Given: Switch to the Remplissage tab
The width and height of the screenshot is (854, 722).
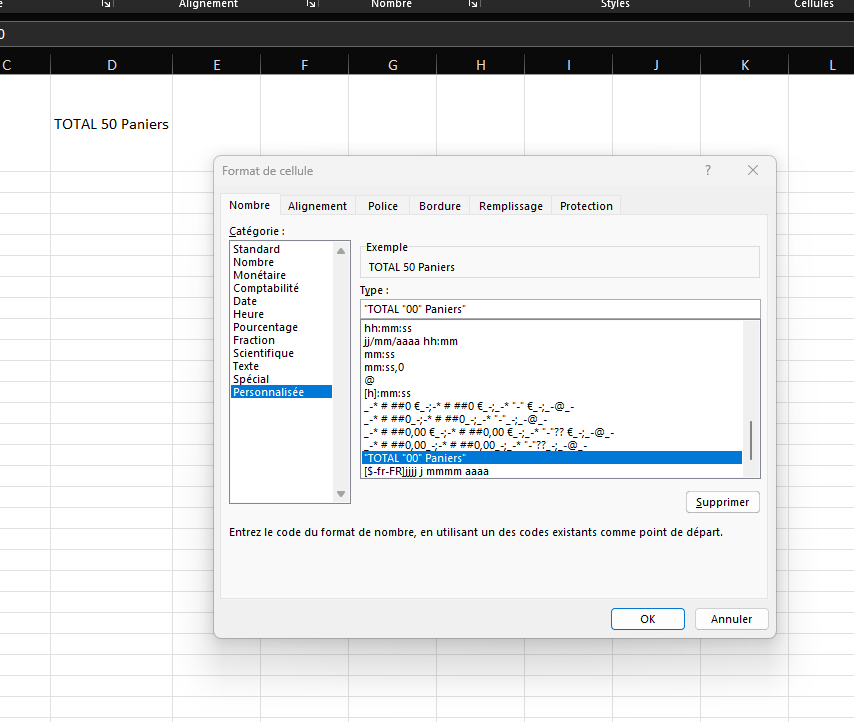Looking at the screenshot, I should [x=510, y=206].
